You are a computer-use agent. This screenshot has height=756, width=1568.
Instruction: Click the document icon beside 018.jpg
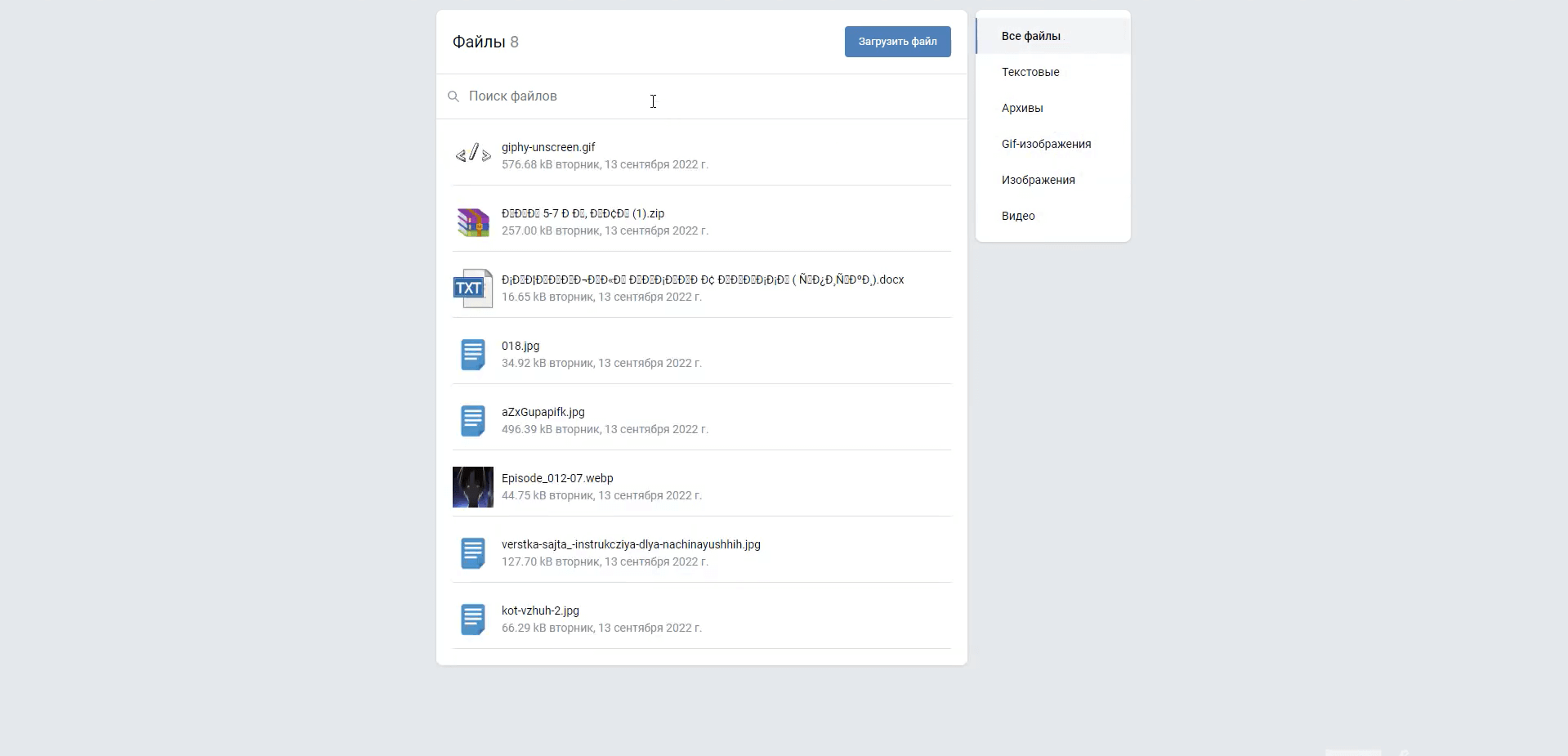[473, 355]
